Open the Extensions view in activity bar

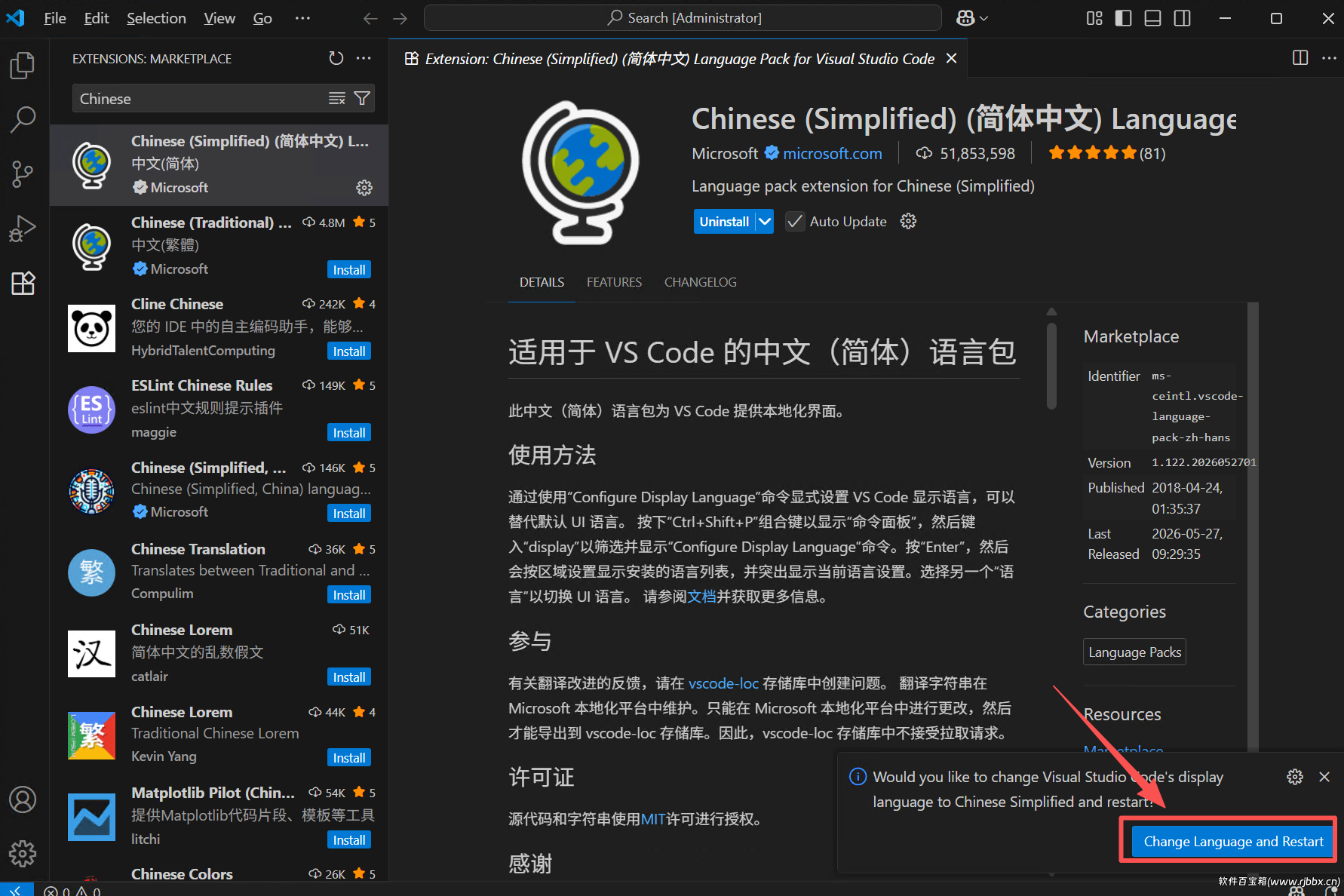[23, 283]
